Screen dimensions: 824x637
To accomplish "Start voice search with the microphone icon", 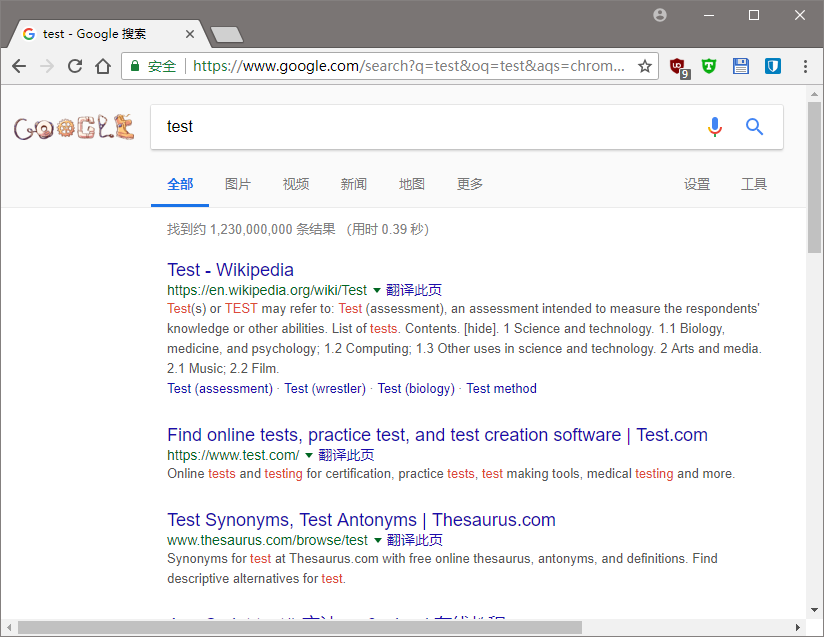I will click(715, 127).
